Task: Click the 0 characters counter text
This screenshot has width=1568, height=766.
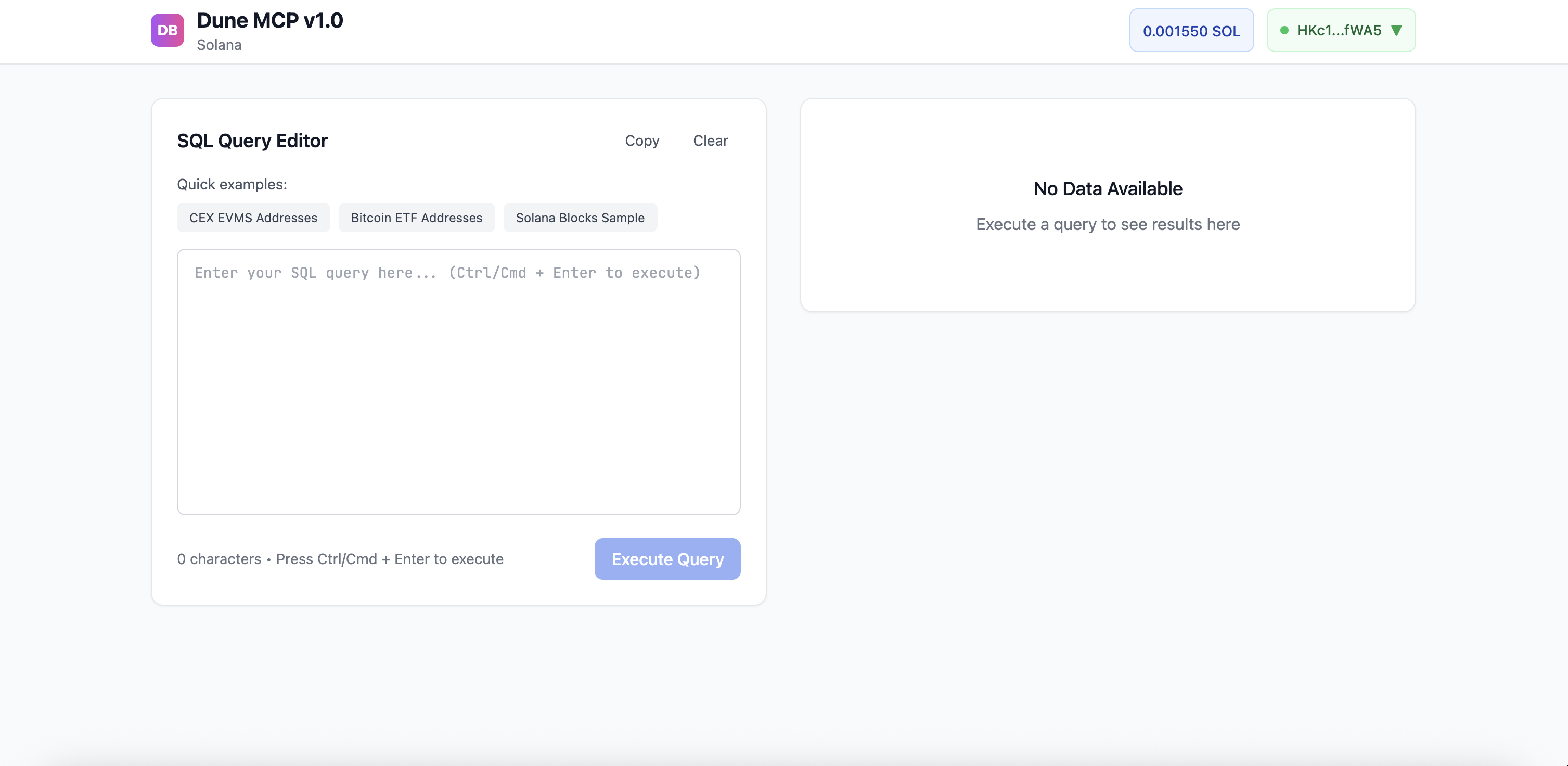Action: [x=219, y=559]
